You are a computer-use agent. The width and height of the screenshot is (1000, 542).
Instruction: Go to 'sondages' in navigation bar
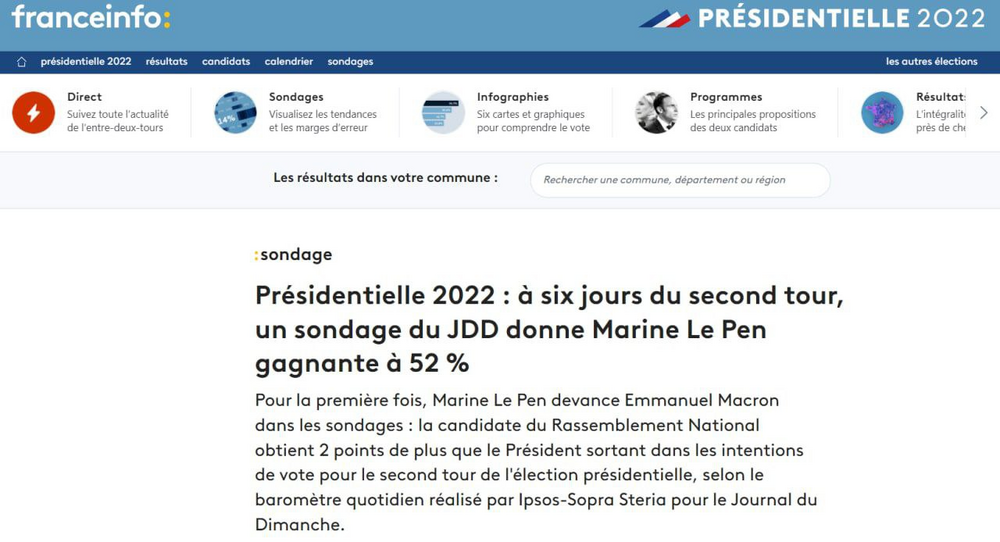[350, 62]
